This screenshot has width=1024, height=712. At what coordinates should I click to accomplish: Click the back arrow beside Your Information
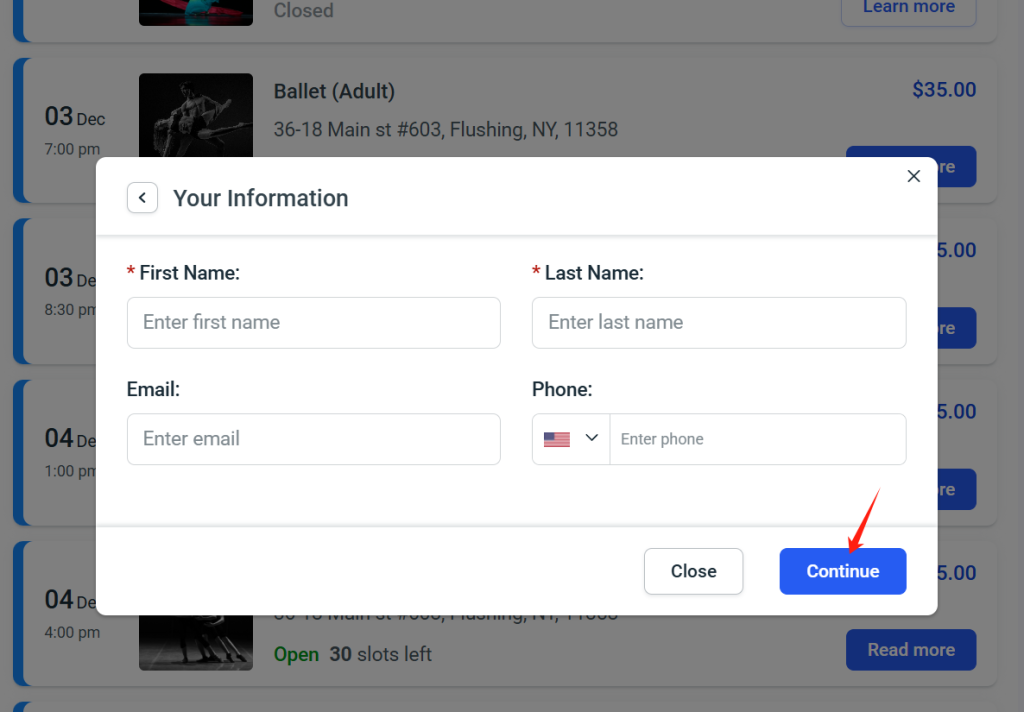(142, 198)
